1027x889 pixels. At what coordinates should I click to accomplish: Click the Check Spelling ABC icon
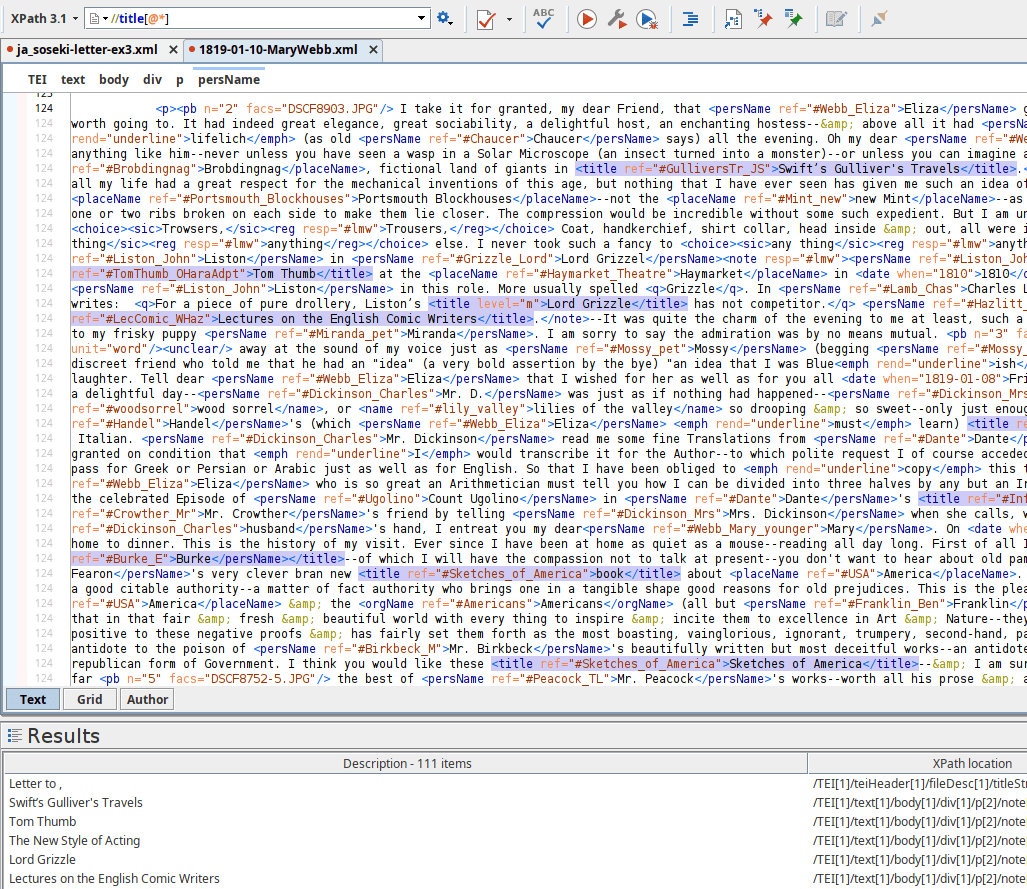[x=543, y=18]
